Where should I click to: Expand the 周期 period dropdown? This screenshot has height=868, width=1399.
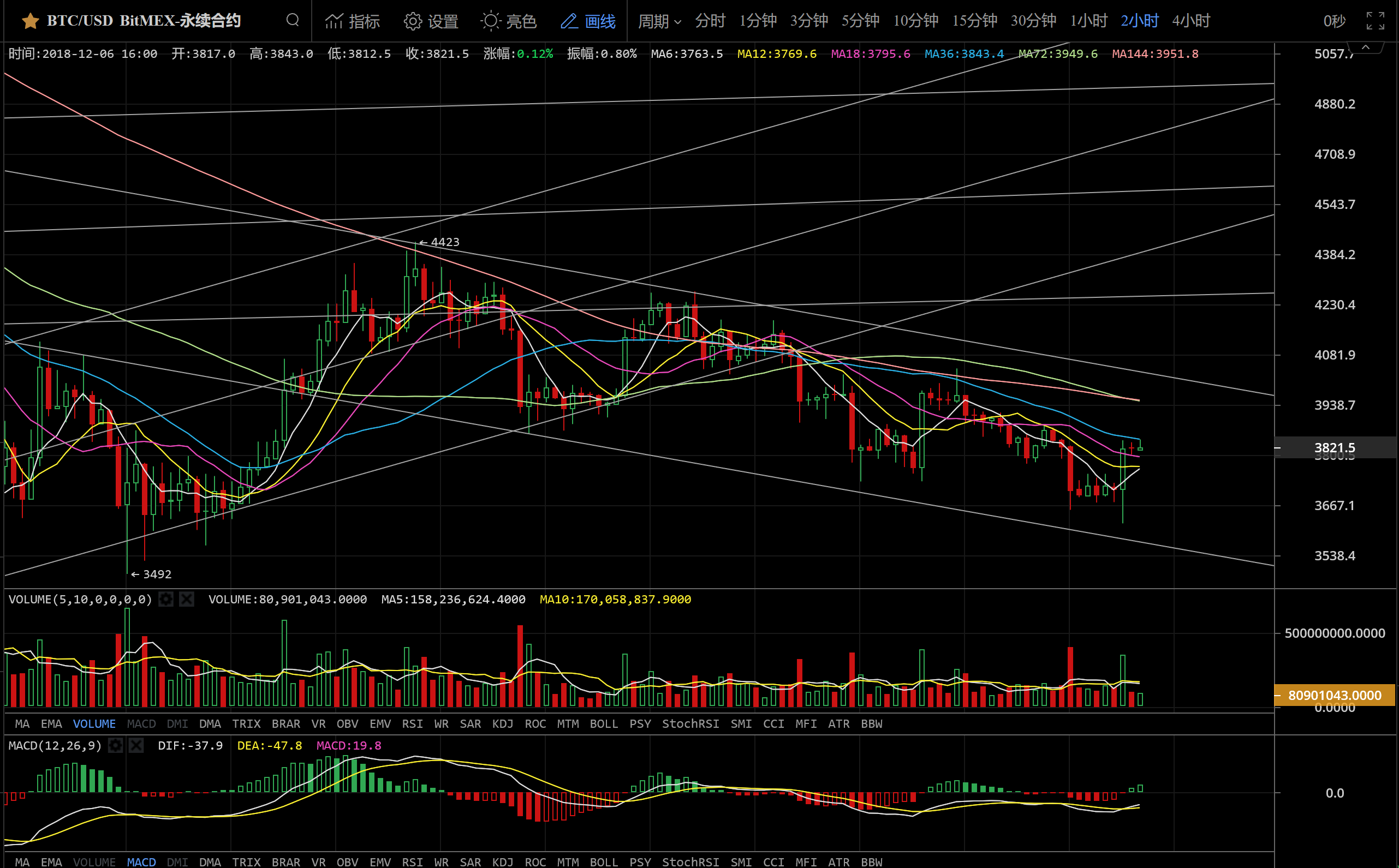click(x=660, y=21)
